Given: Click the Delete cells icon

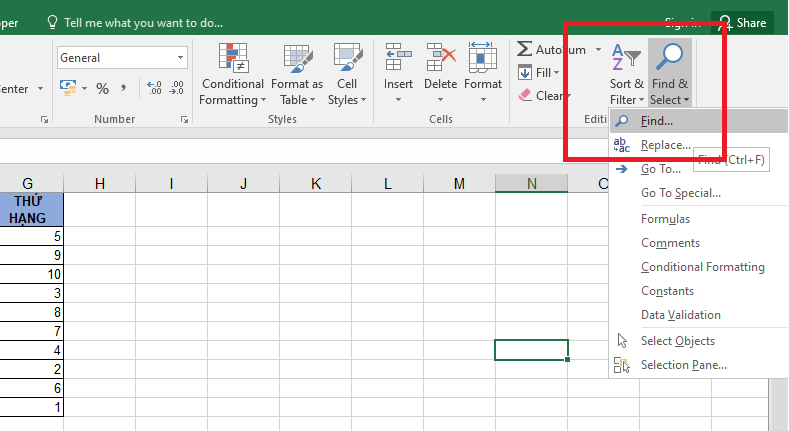Looking at the screenshot, I should [441, 57].
